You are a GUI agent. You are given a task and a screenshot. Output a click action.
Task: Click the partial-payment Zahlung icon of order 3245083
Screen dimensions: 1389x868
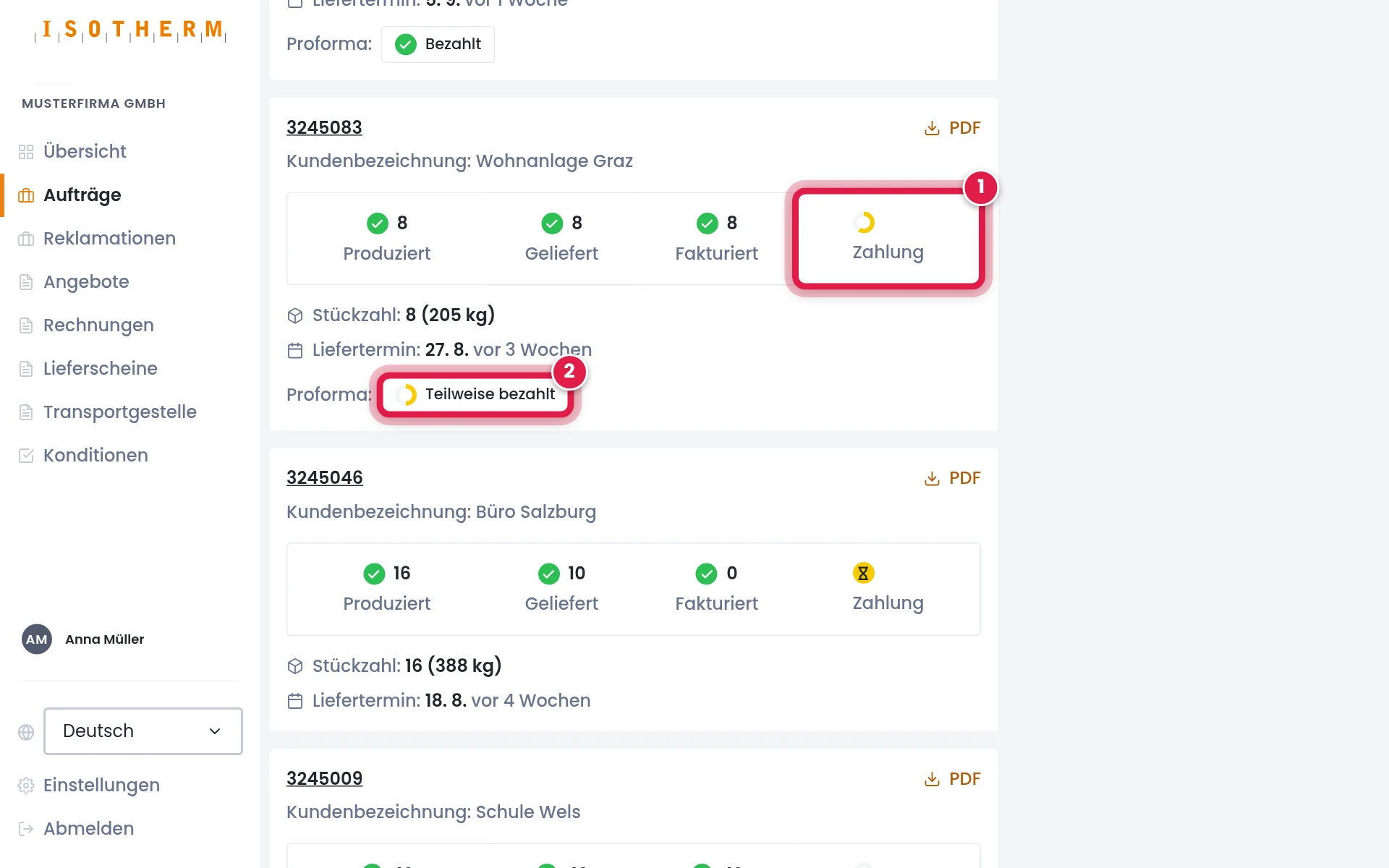coord(863,222)
